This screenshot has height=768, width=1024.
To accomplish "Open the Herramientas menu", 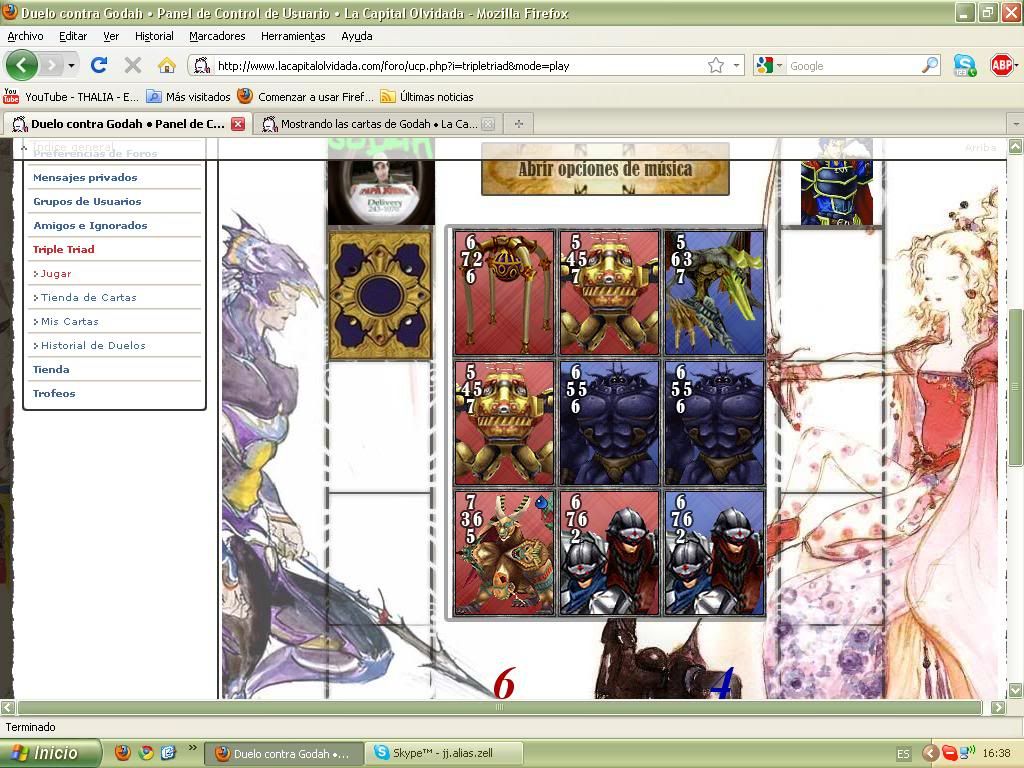I will [293, 37].
